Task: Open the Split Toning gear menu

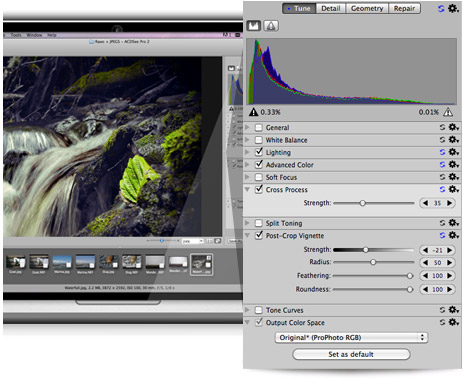Action: coord(454,223)
